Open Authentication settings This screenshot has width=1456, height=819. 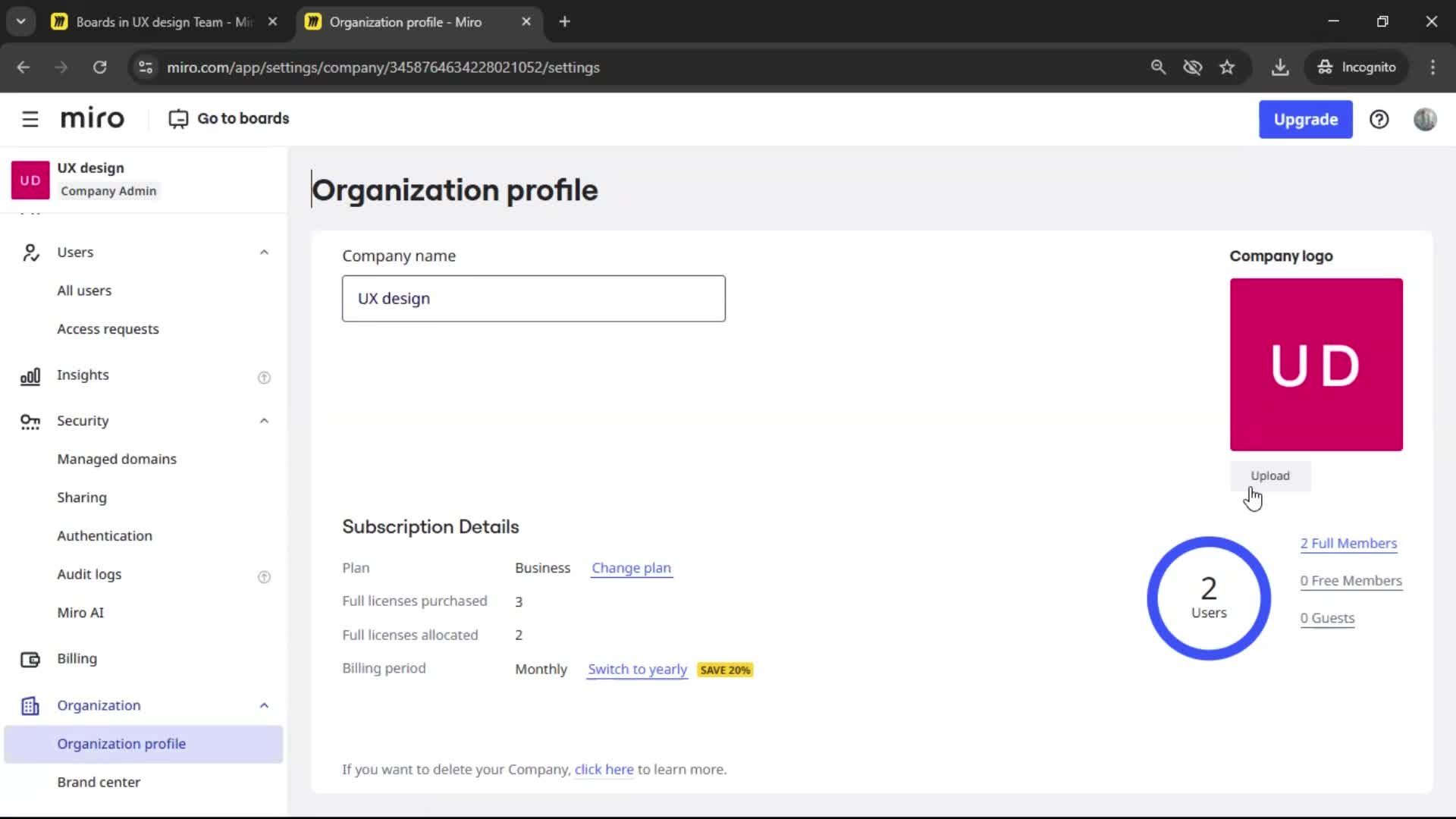(x=105, y=535)
